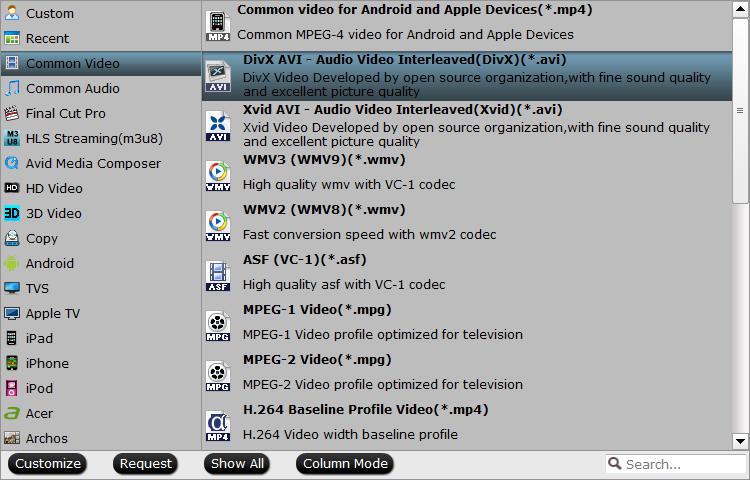
Task: Choose MPEG-1 Video(*.mpg) format title
Action: click(317, 310)
